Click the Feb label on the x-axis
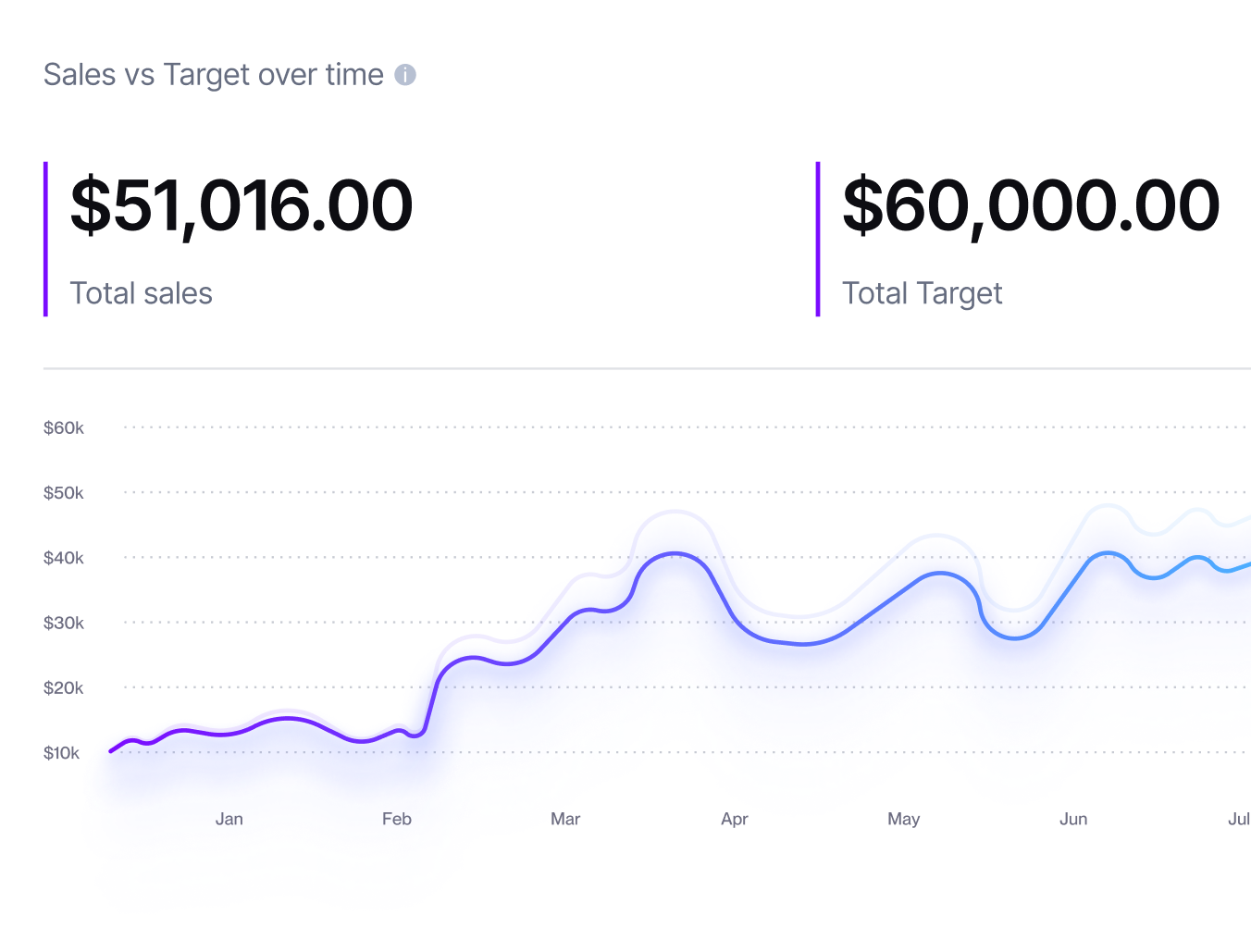Viewport: 1251px width, 952px height. pos(397,819)
